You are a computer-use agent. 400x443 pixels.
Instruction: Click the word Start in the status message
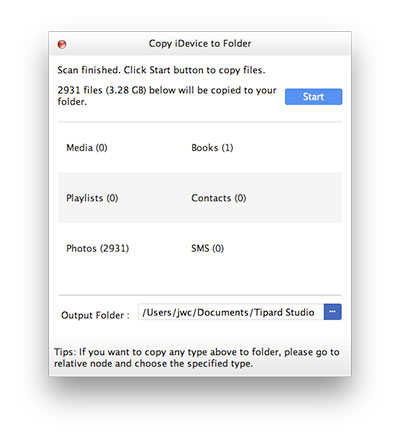[160, 70]
